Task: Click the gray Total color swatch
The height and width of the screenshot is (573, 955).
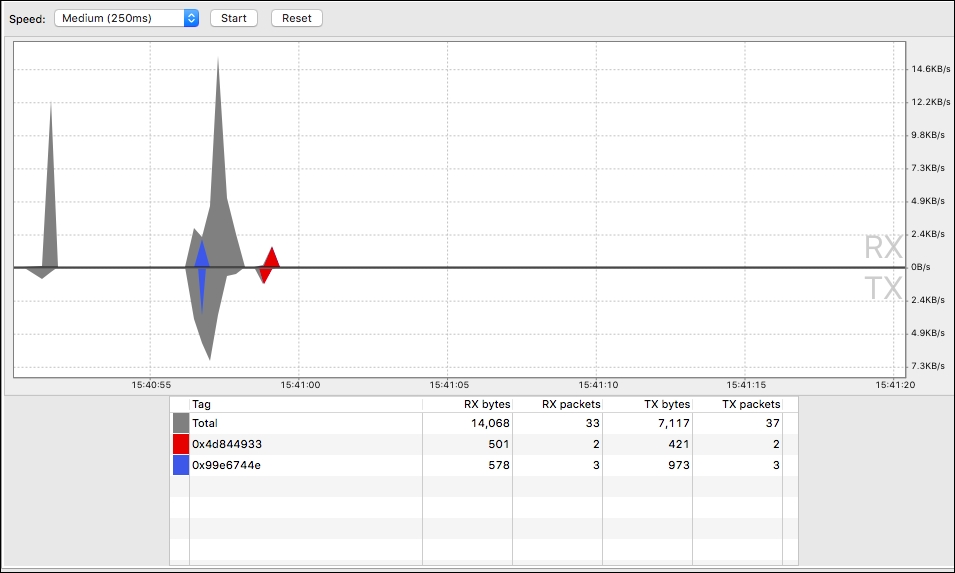Action: click(x=181, y=423)
